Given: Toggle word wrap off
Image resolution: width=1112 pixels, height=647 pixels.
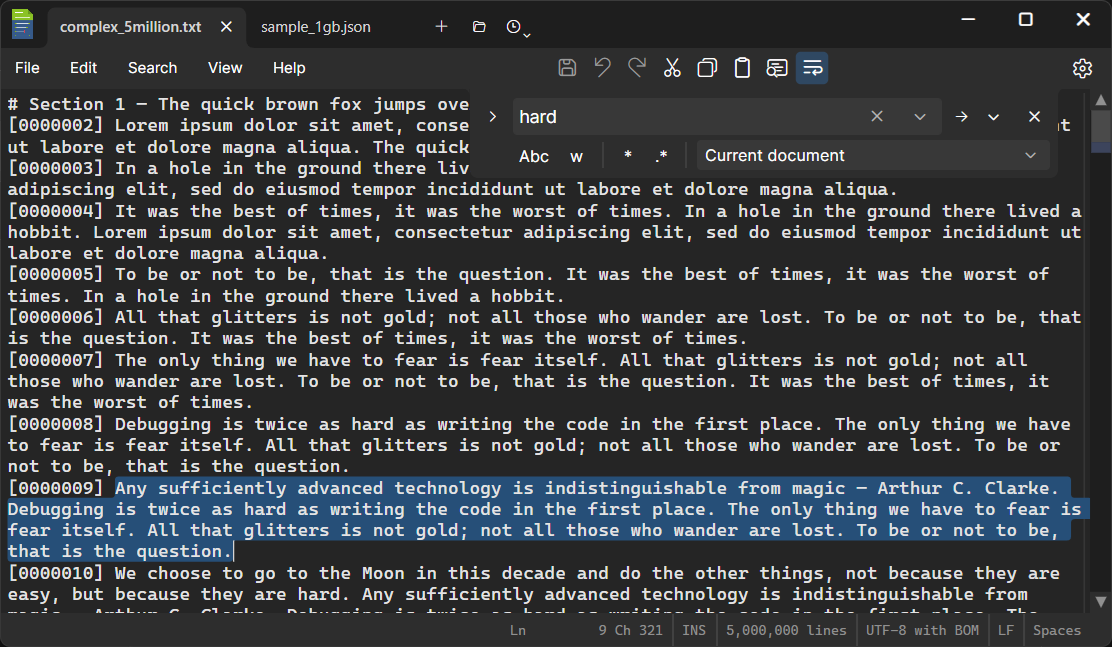Looking at the screenshot, I should (x=812, y=67).
